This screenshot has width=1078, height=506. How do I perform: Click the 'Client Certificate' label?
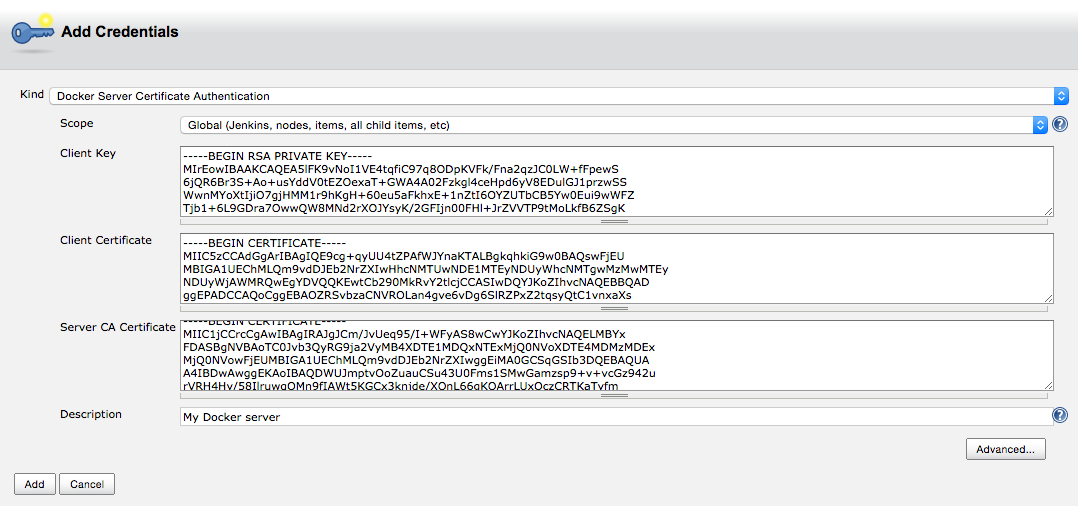coord(106,240)
